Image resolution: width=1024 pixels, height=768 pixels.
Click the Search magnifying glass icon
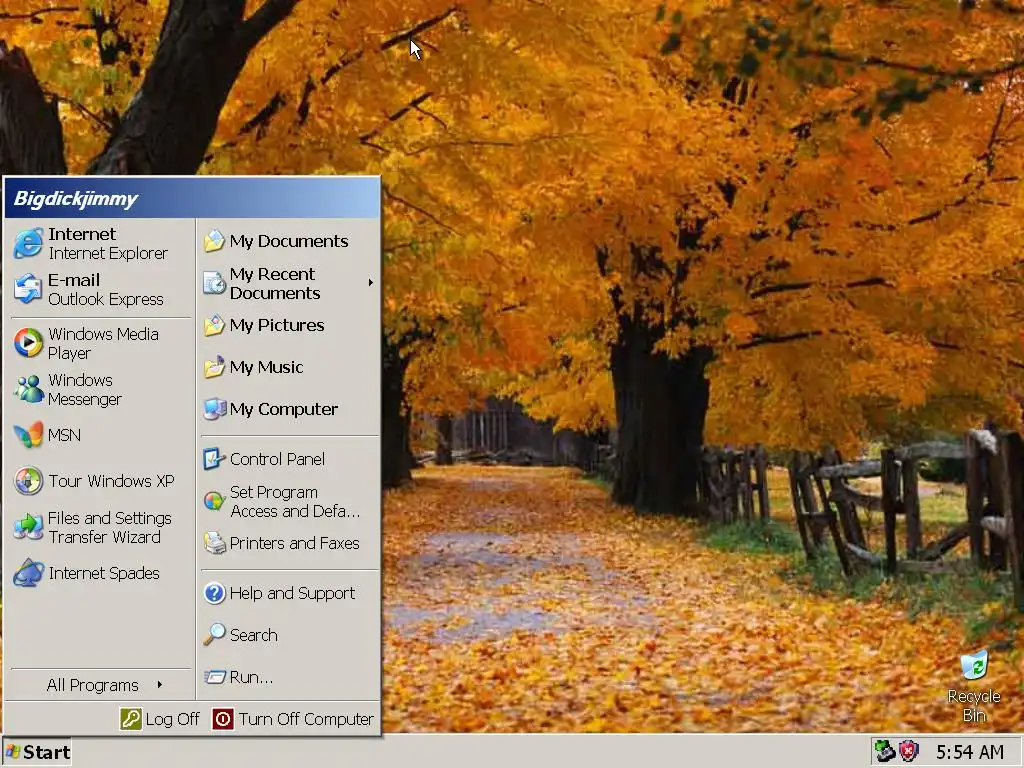tap(214, 635)
